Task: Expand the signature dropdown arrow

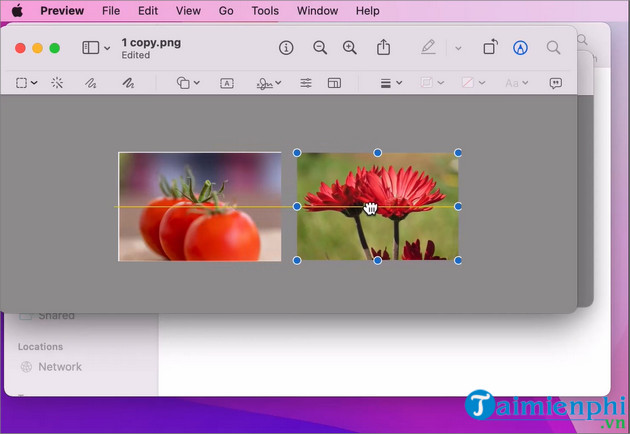Action: click(x=278, y=83)
